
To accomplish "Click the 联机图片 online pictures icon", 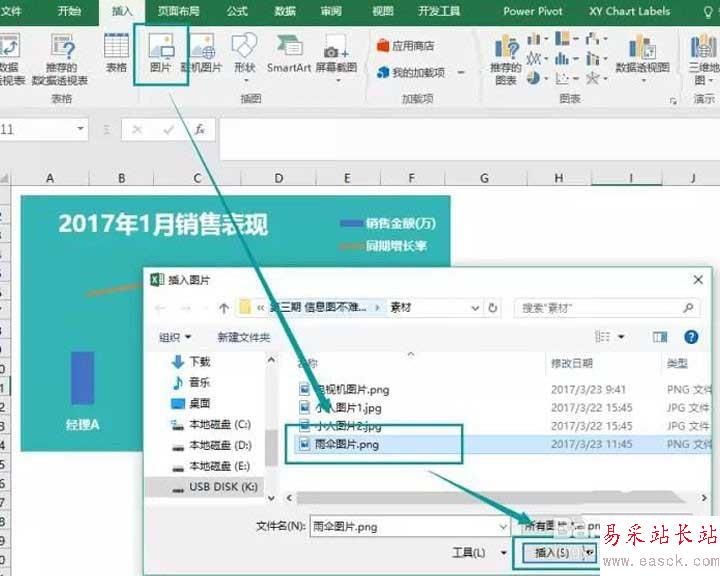I will [202, 53].
